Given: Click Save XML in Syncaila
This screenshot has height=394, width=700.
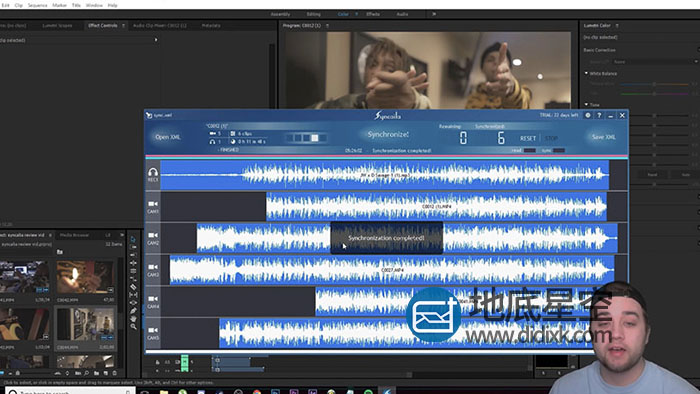Looking at the screenshot, I should point(603,137).
